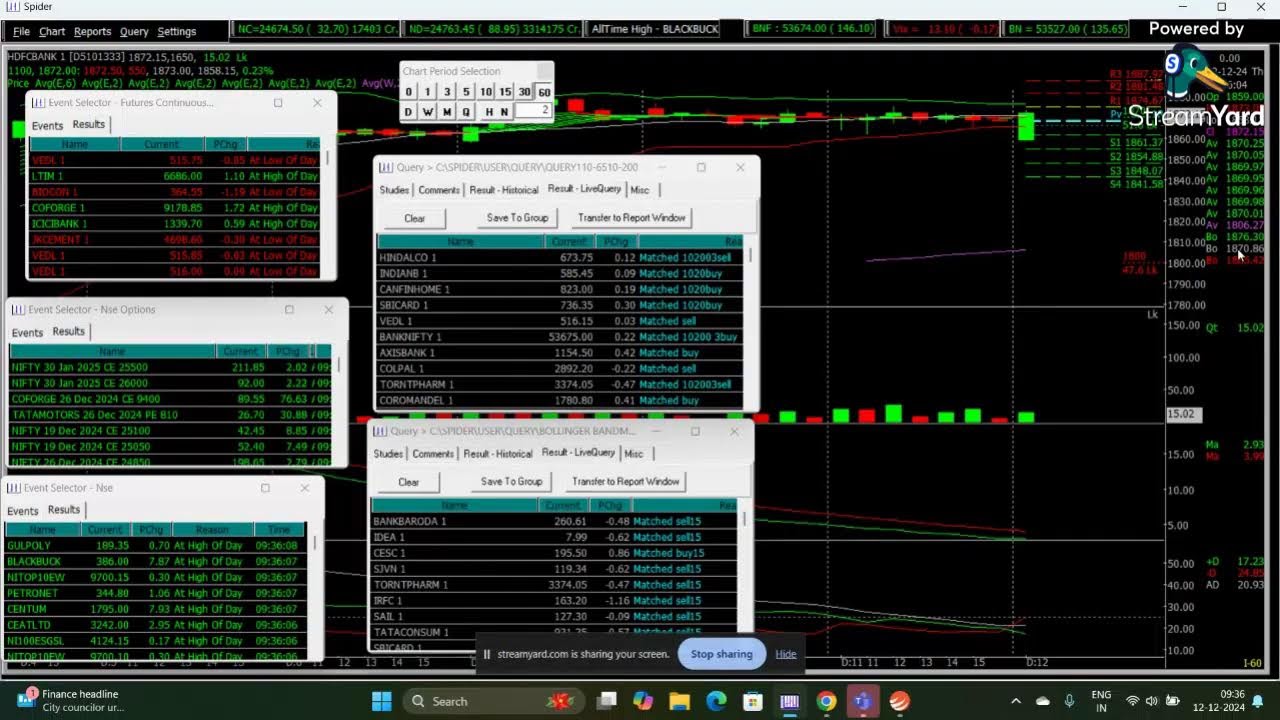
Task: Switch chart to Monthly (M) period
Action: click(447, 111)
